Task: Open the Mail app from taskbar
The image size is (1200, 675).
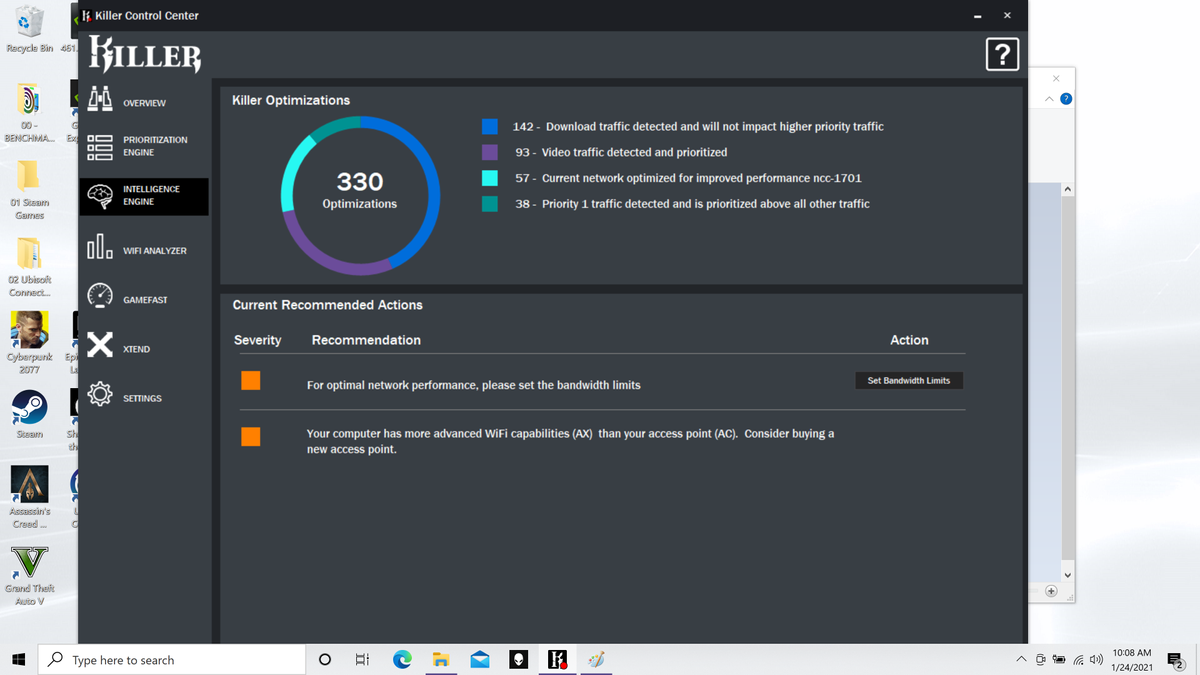Action: coord(480,659)
